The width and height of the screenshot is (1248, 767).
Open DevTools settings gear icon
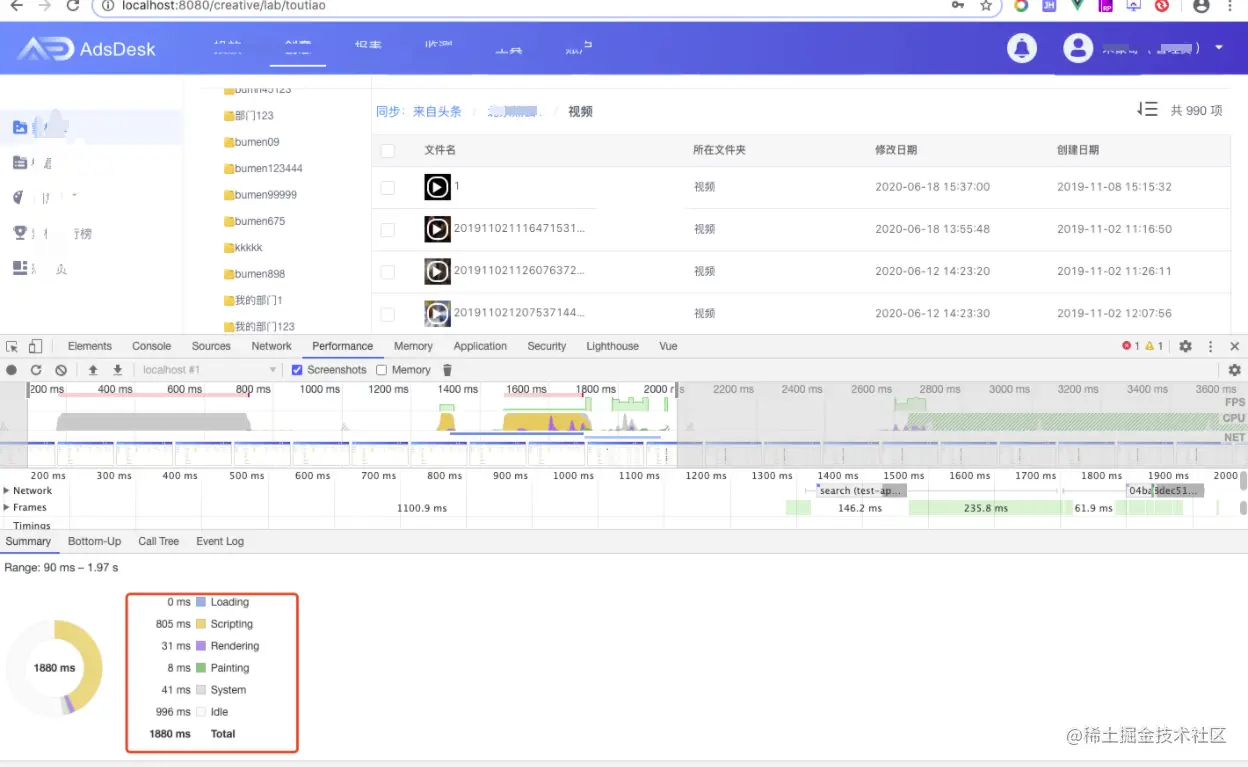coord(1185,346)
